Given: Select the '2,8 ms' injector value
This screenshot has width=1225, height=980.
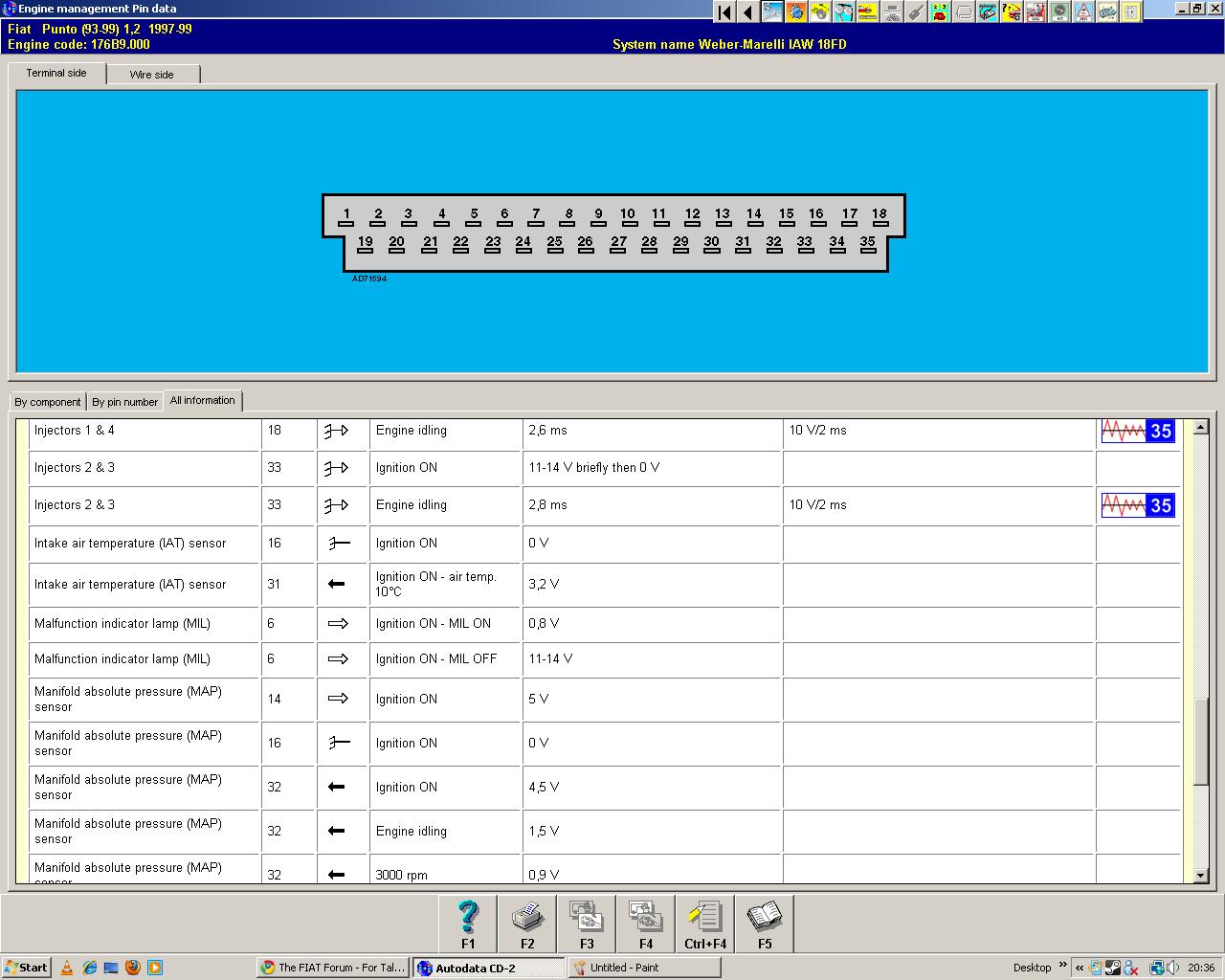Looking at the screenshot, I should 547,505.
